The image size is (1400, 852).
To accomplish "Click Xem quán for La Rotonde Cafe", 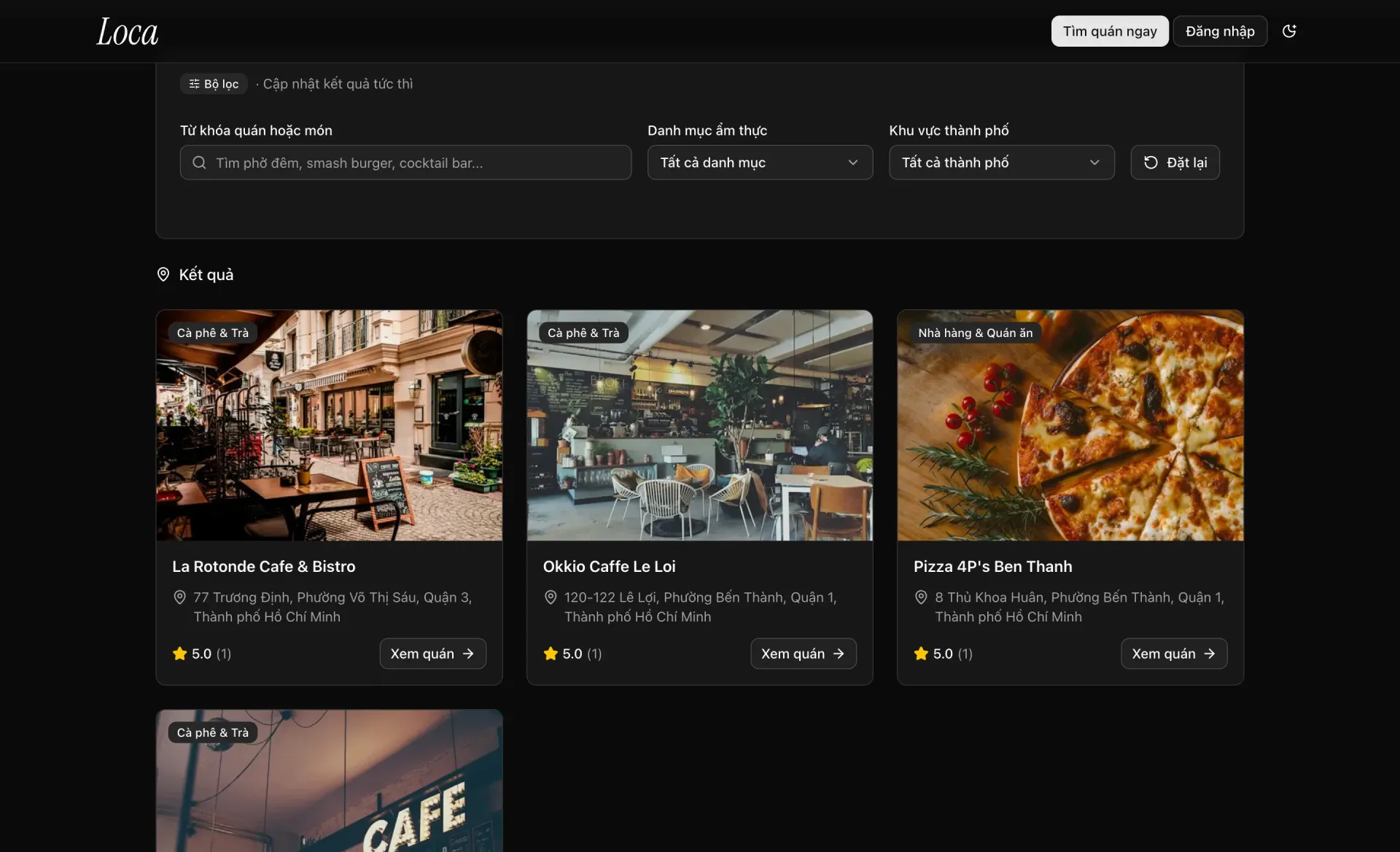I will click(x=432, y=654).
